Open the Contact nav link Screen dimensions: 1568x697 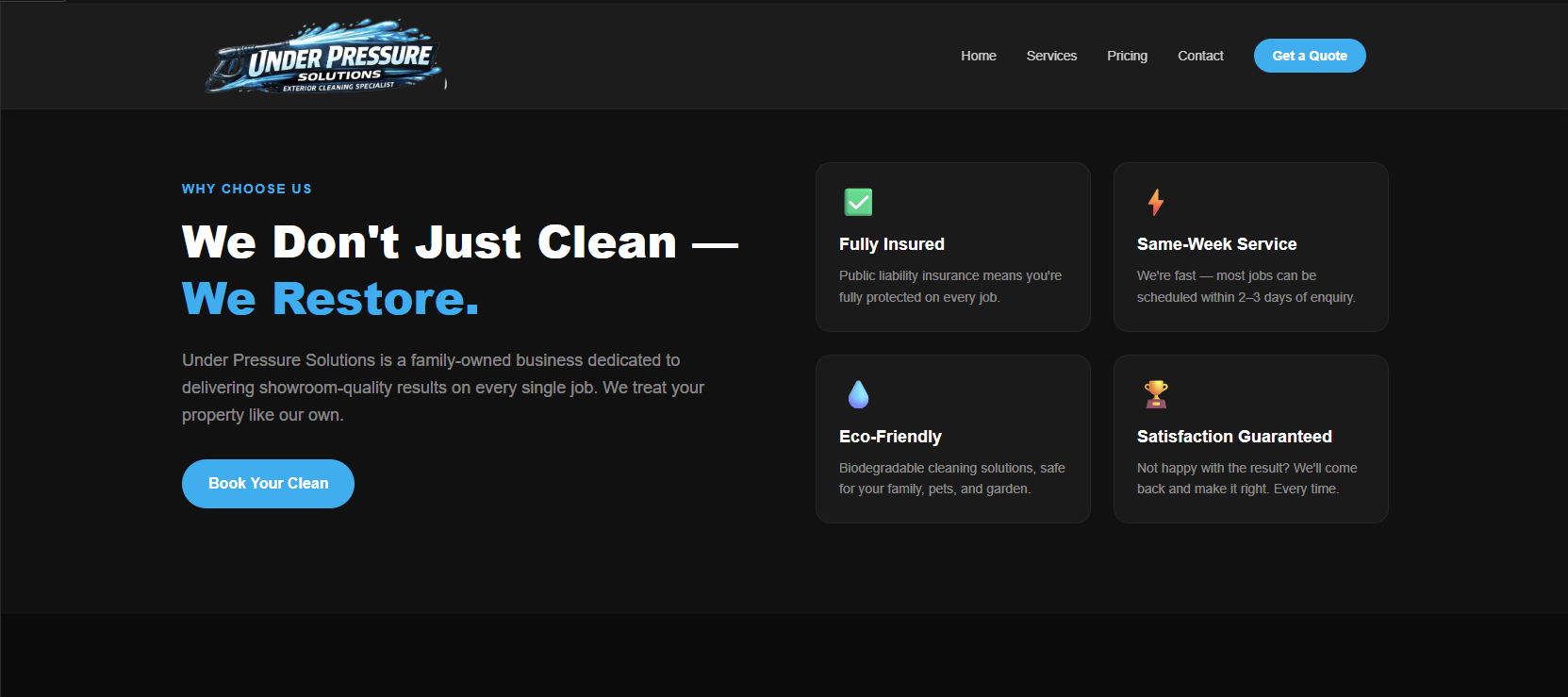[x=1200, y=56]
